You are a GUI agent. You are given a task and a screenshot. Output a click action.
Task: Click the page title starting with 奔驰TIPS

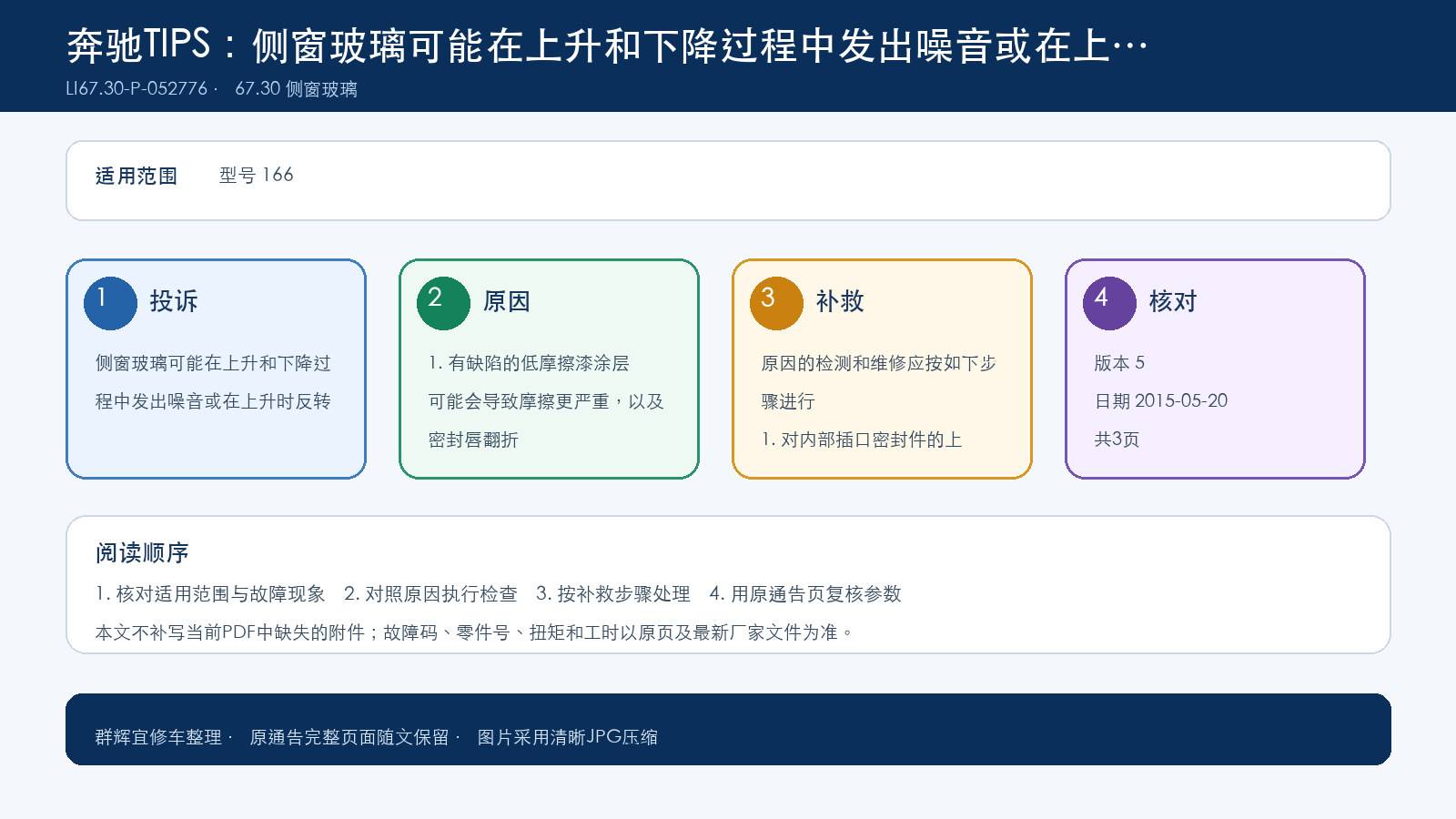[607, 45]
